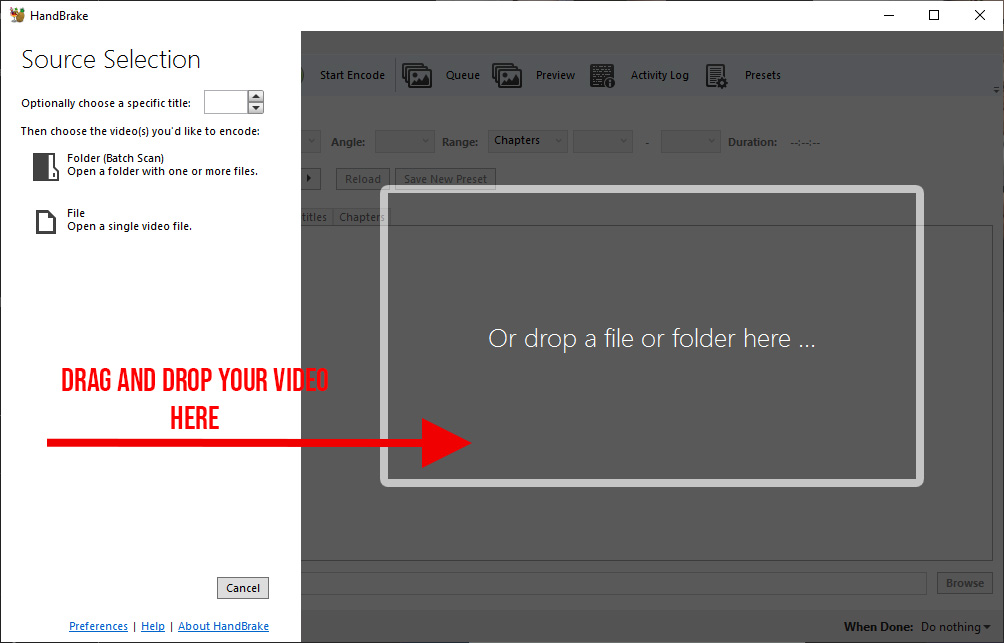
Task: Choose File to open a single video
Action: 113,220
